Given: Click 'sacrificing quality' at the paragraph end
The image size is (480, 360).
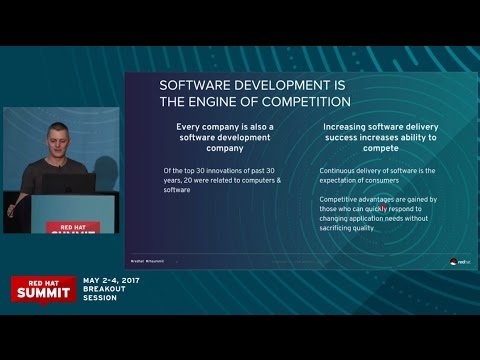Looking at the screenshot, I should (x=347, y=228).
